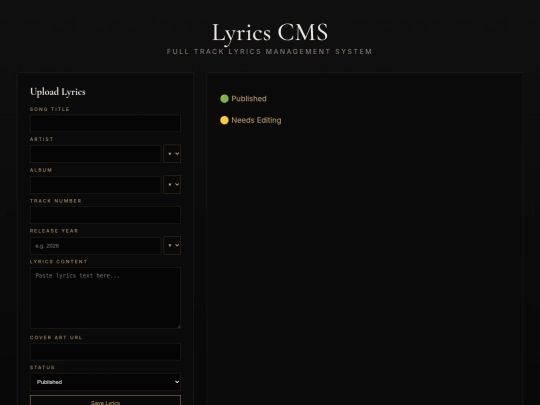
Task: Click the textarea resize handle corner
Action: [x=178, y=326]
